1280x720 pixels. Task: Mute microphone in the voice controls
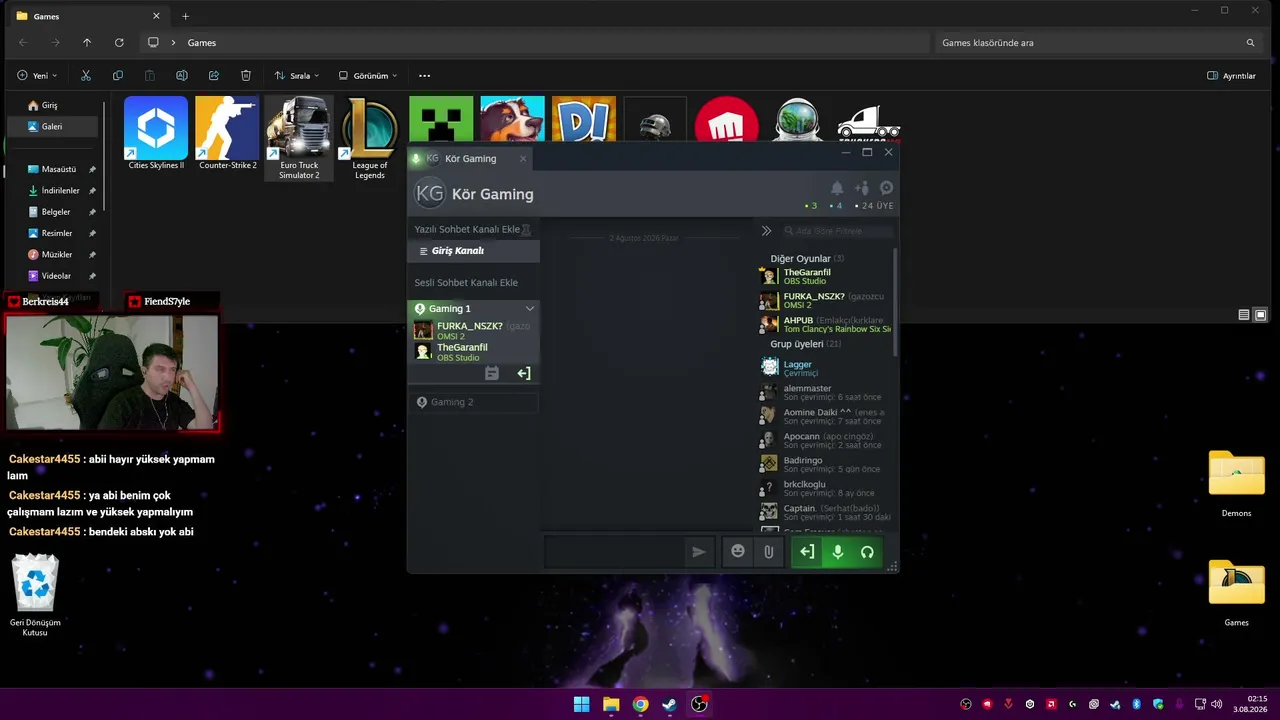point(838,551)
